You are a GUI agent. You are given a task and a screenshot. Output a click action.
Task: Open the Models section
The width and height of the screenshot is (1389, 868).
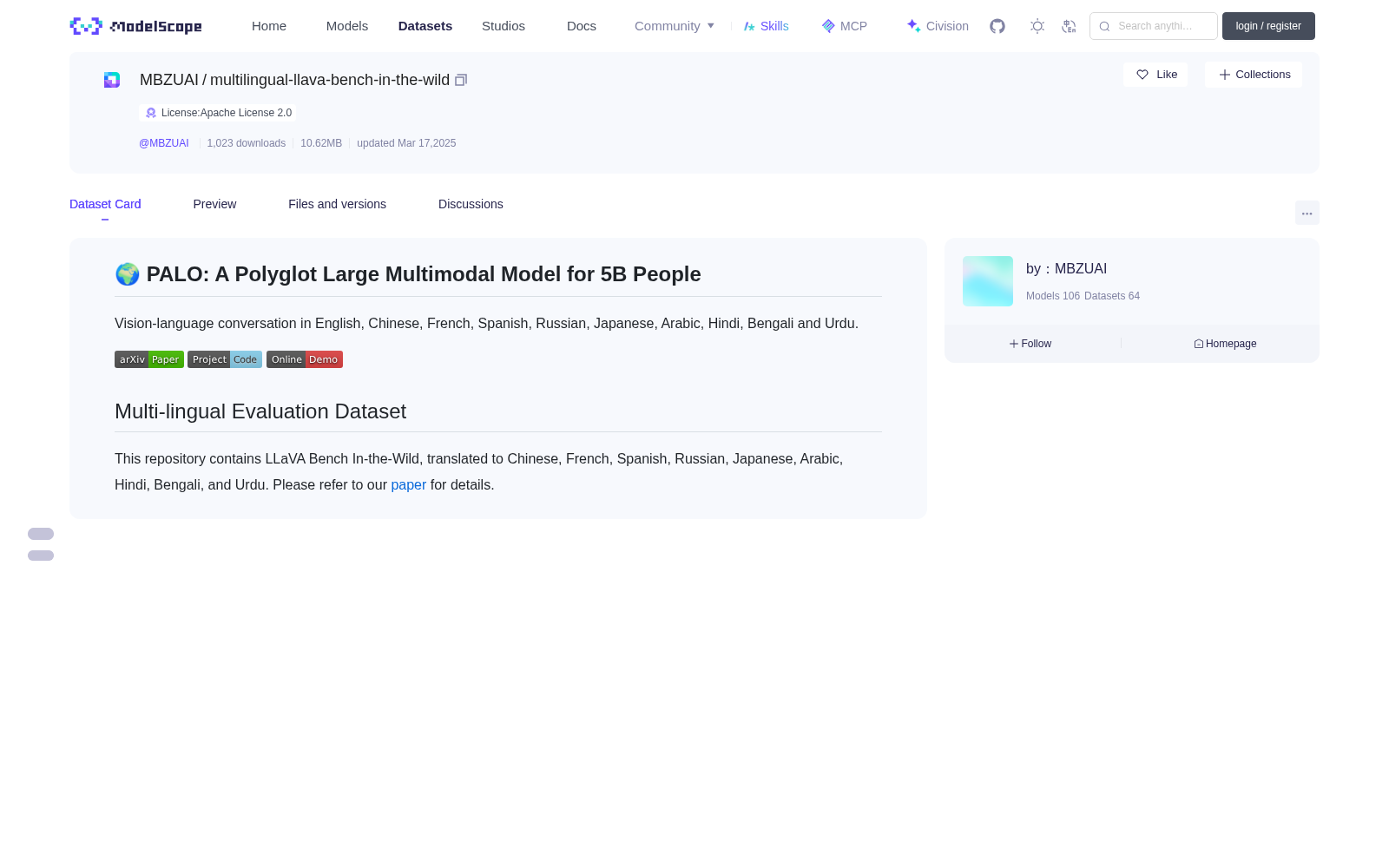[347, 26]
